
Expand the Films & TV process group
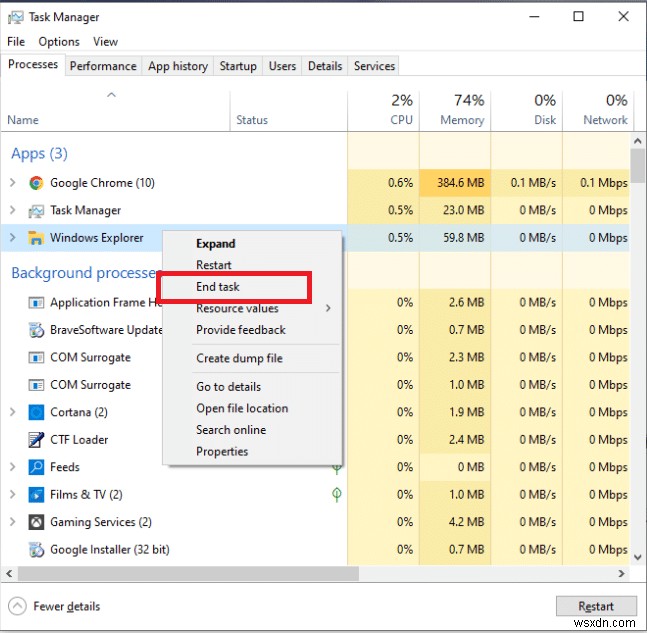[x=12, y=494]
